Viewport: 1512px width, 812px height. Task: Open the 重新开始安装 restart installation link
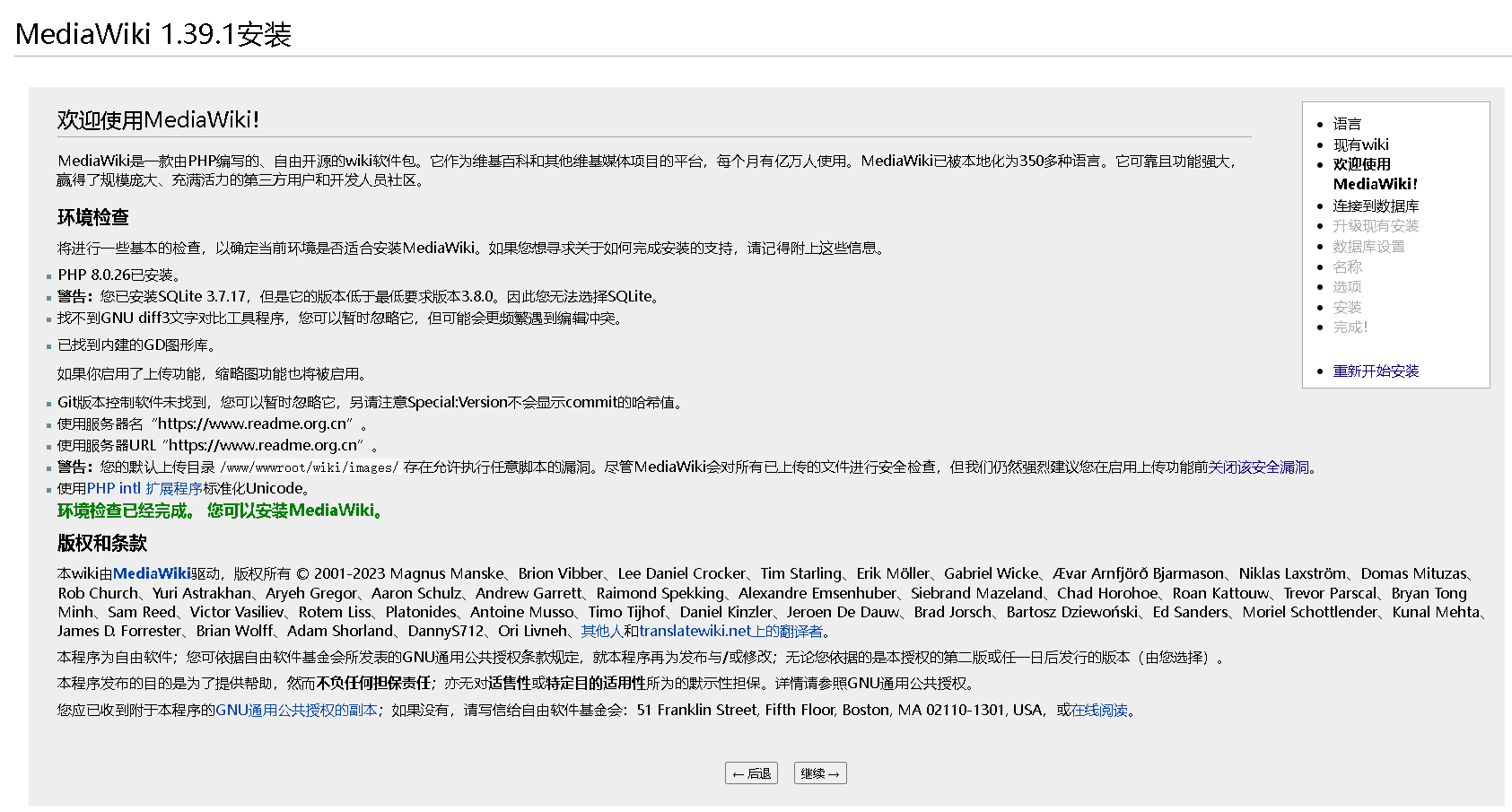[x=1376, y=371]
